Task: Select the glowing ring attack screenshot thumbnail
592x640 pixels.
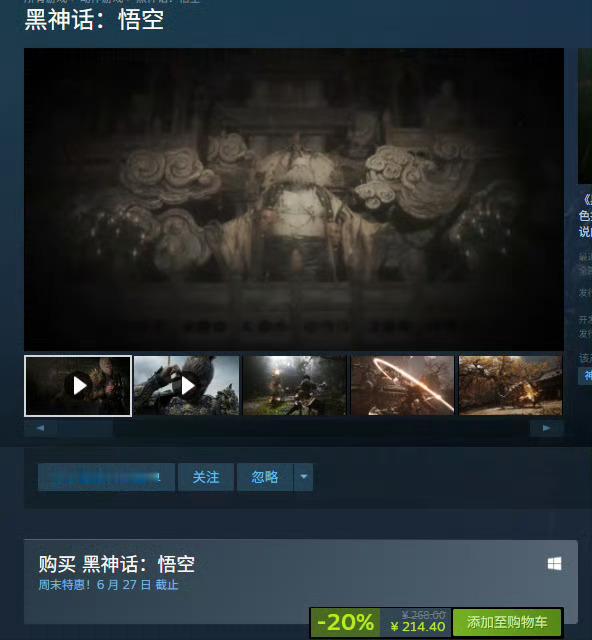Action: click(403, 386)
